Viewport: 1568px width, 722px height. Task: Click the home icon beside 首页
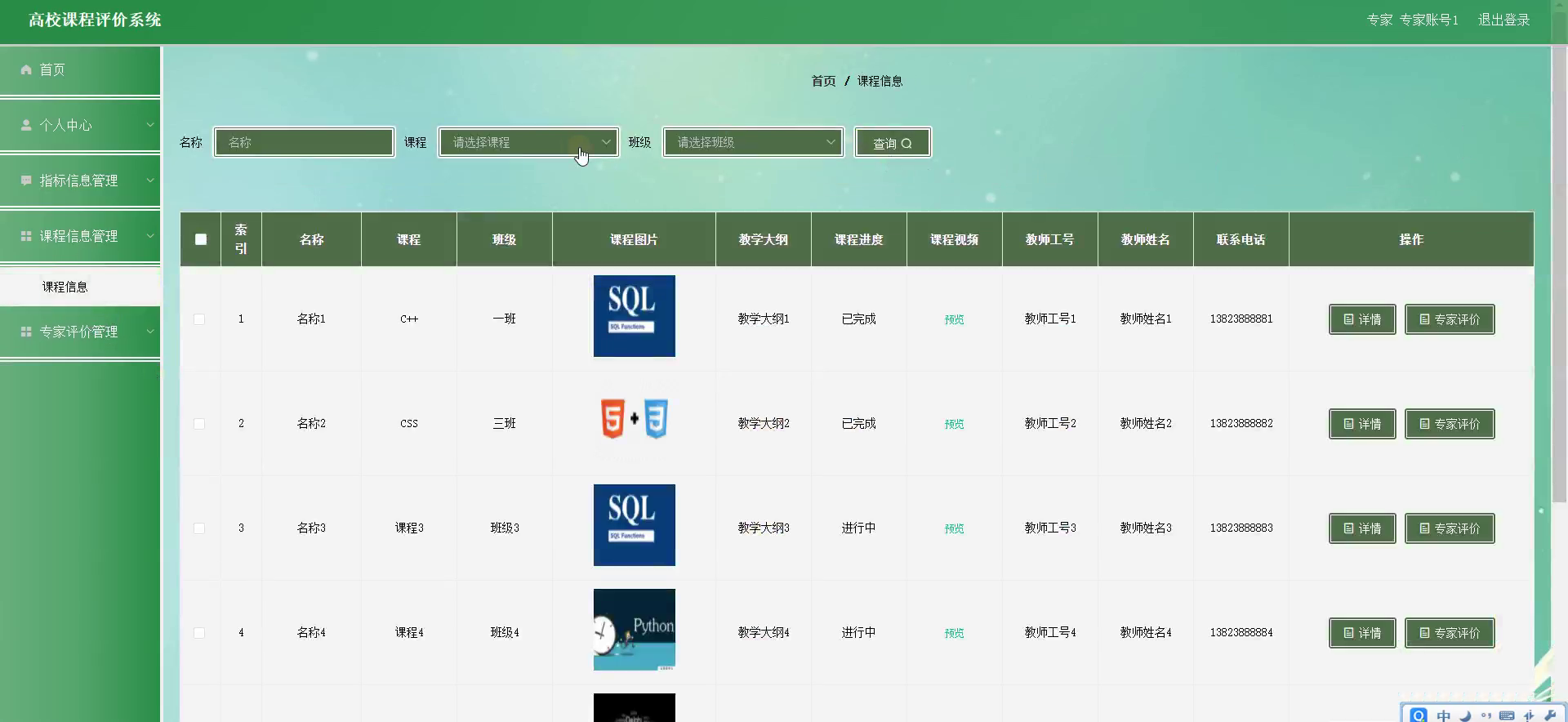tap(26, 70)
